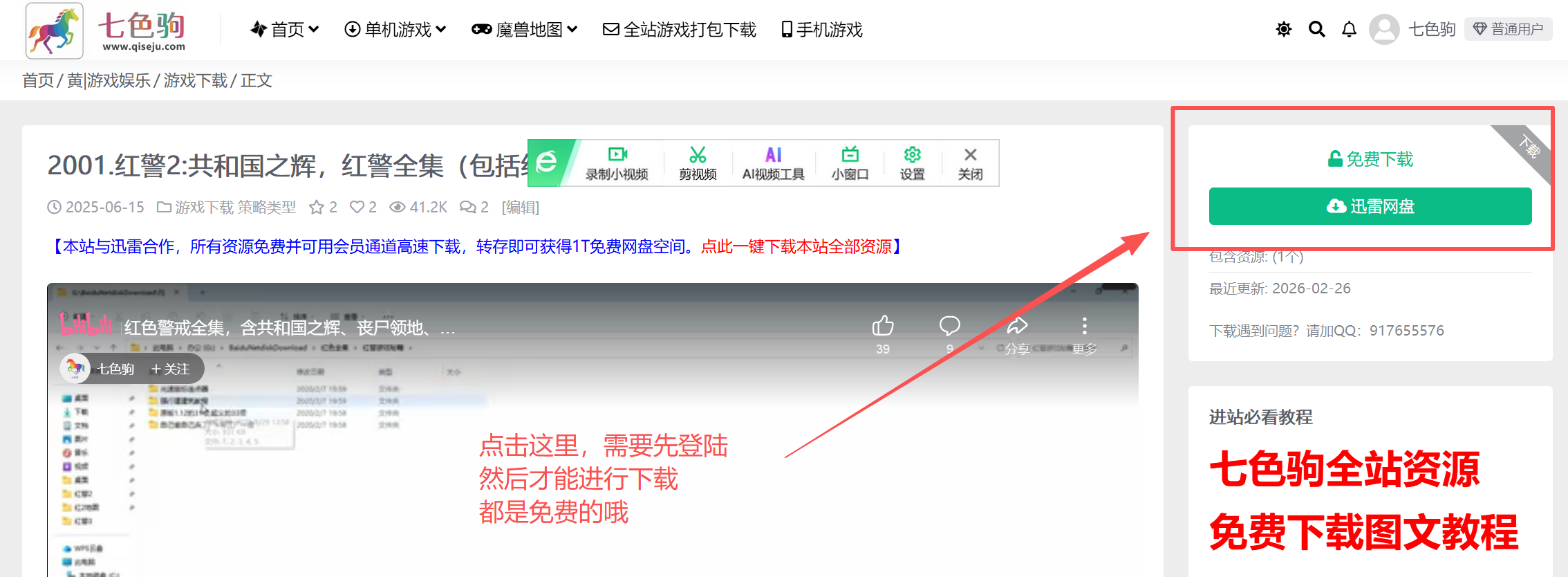Screen dimensions: 1568x577
Task: Click the 录制小视频 record video icon
Action: click(x=617, y=163)
